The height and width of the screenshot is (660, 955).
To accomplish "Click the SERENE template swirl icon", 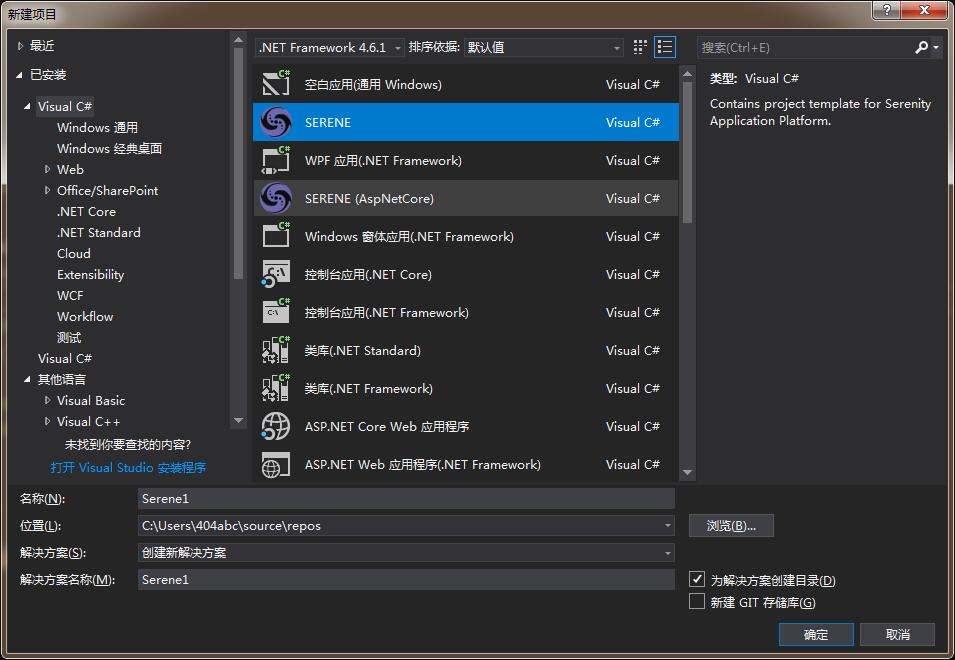I will [276, 122].
